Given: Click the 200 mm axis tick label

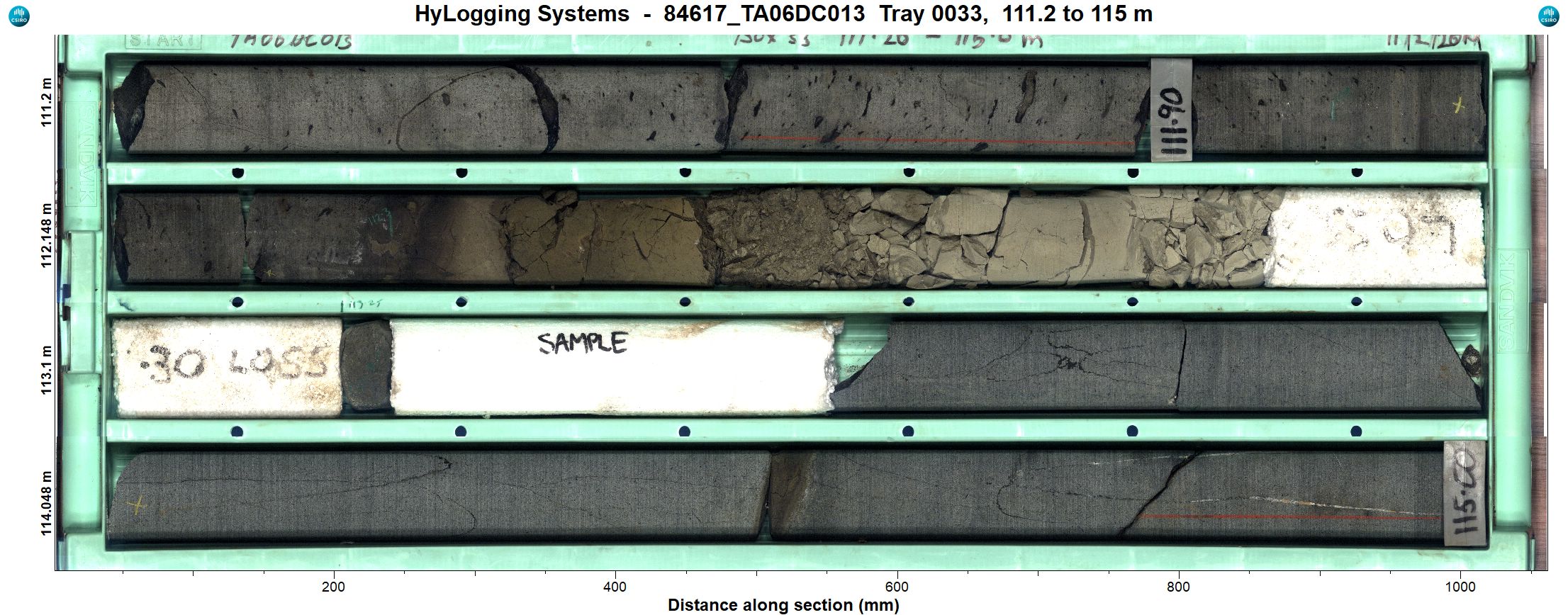Looking at the screenshot, I should pyautogui.click(x=333, y=587).
